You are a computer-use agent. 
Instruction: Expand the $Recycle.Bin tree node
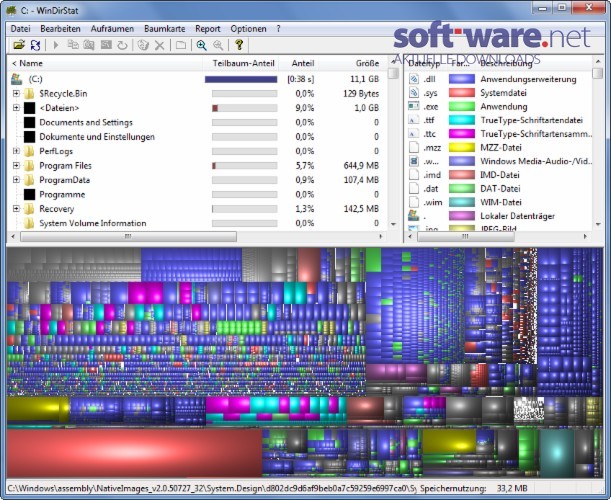16,94
